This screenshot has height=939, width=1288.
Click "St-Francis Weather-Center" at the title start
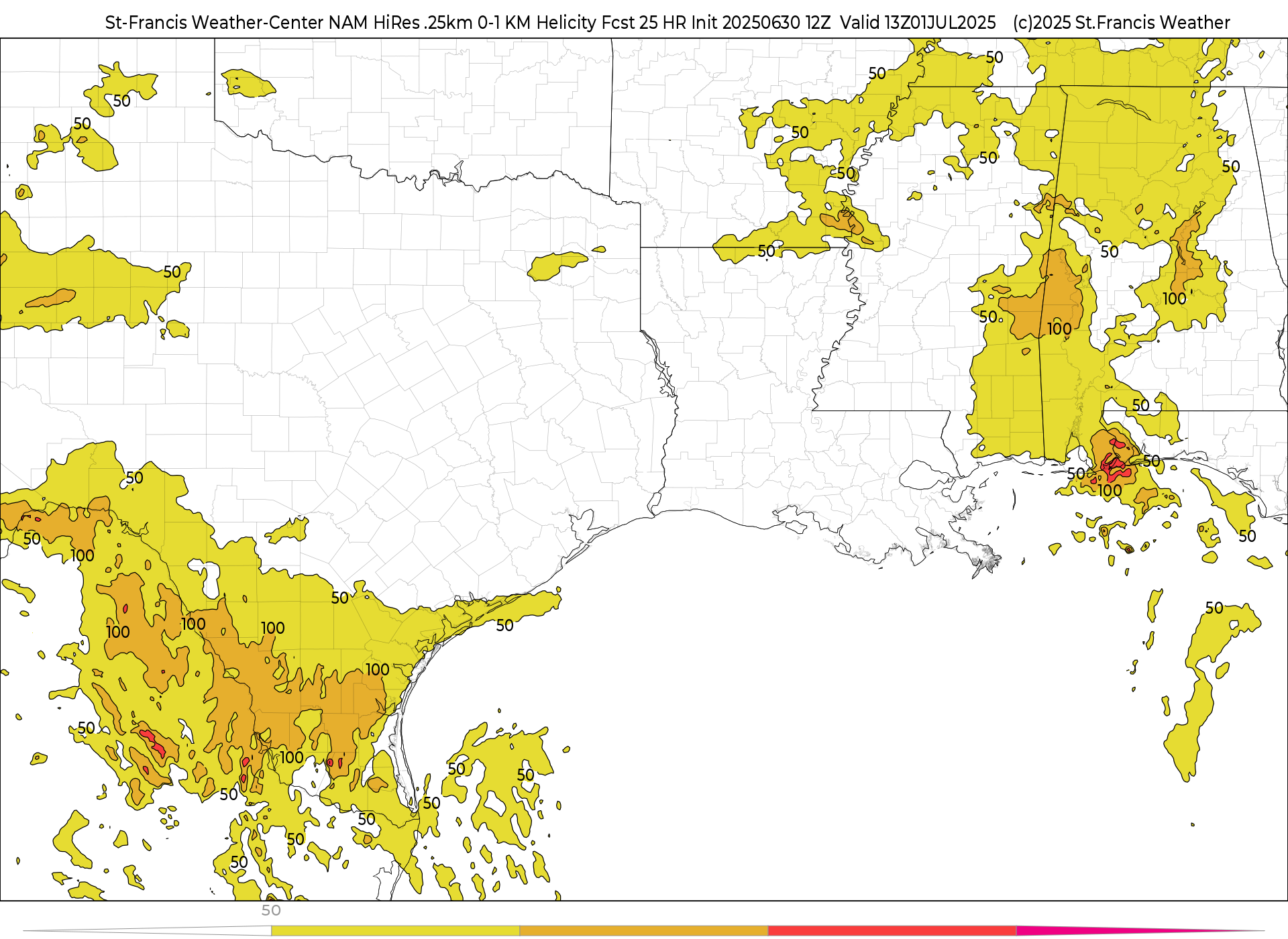pyautogui.click(x=215, y=23)
